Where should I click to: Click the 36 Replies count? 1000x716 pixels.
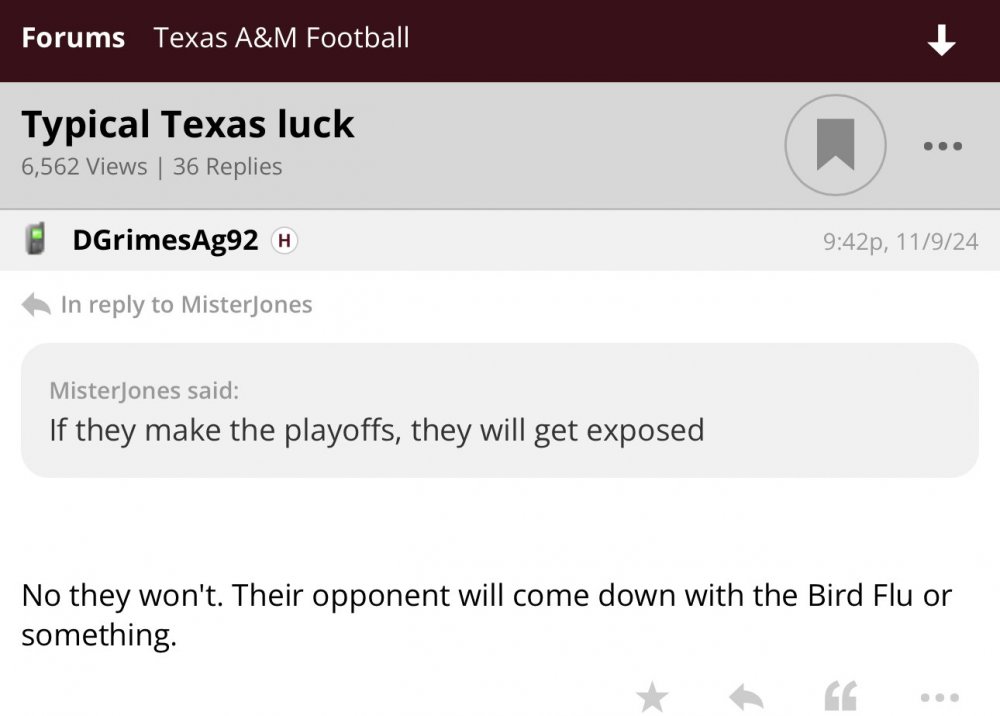point(227,167)
